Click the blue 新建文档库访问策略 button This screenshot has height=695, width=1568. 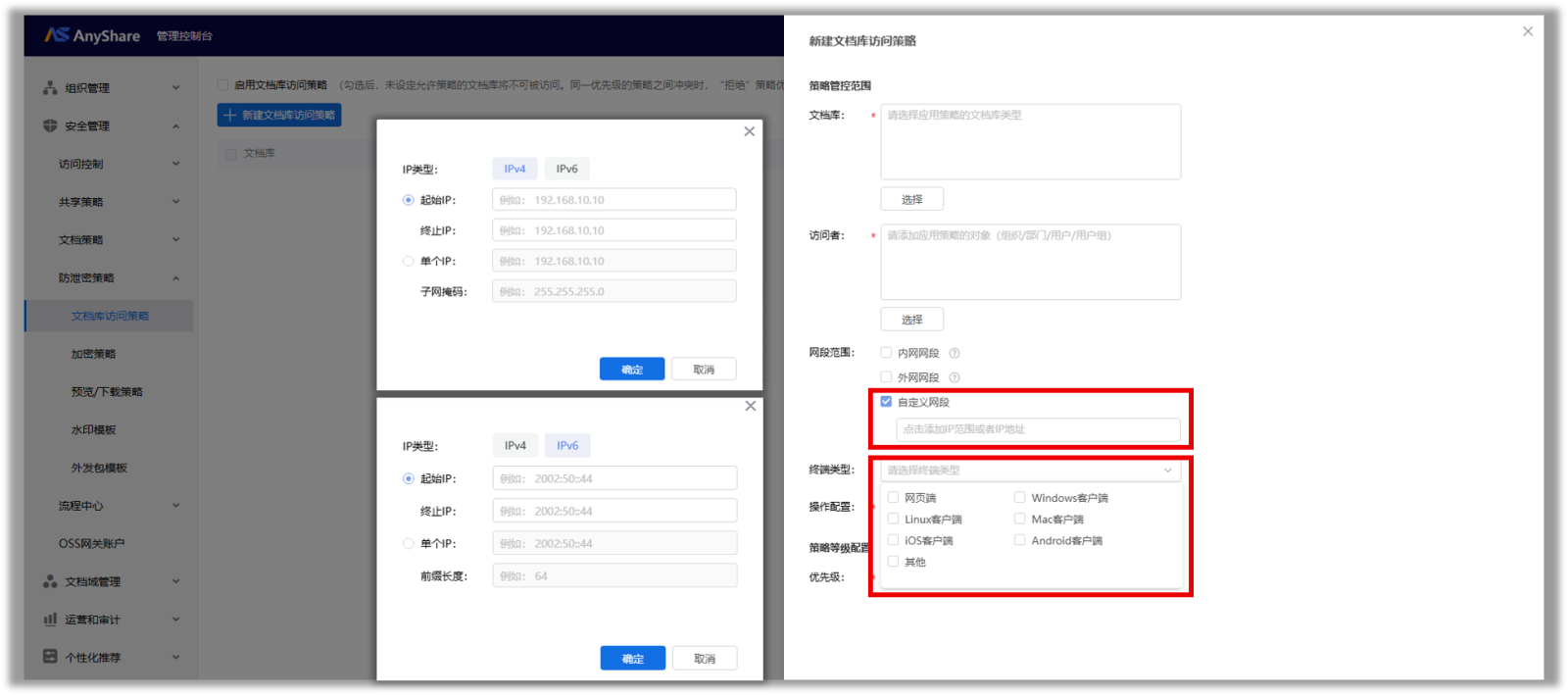(x=279, y=115)
